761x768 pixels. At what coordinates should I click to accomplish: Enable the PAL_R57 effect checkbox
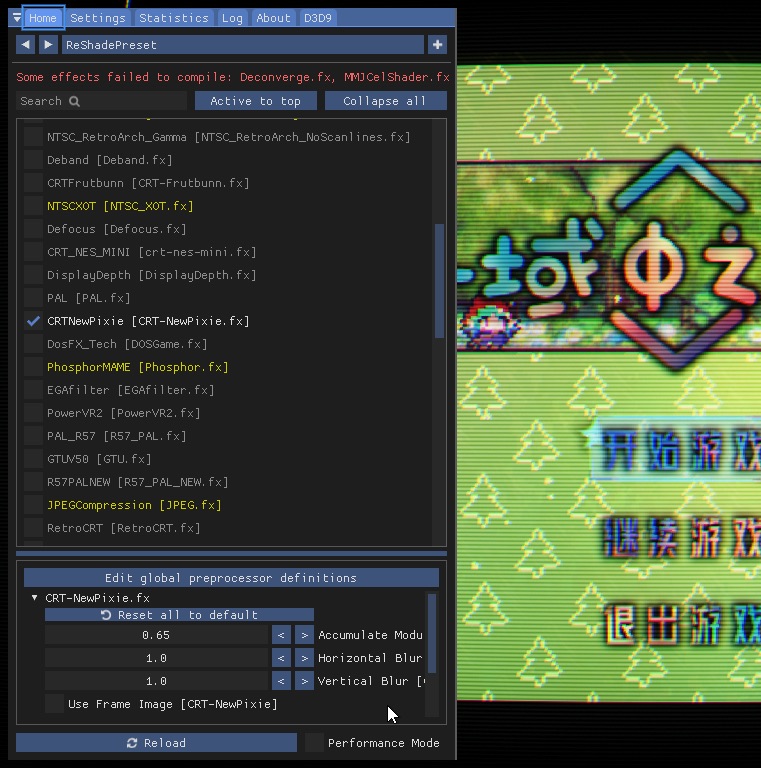33,436
